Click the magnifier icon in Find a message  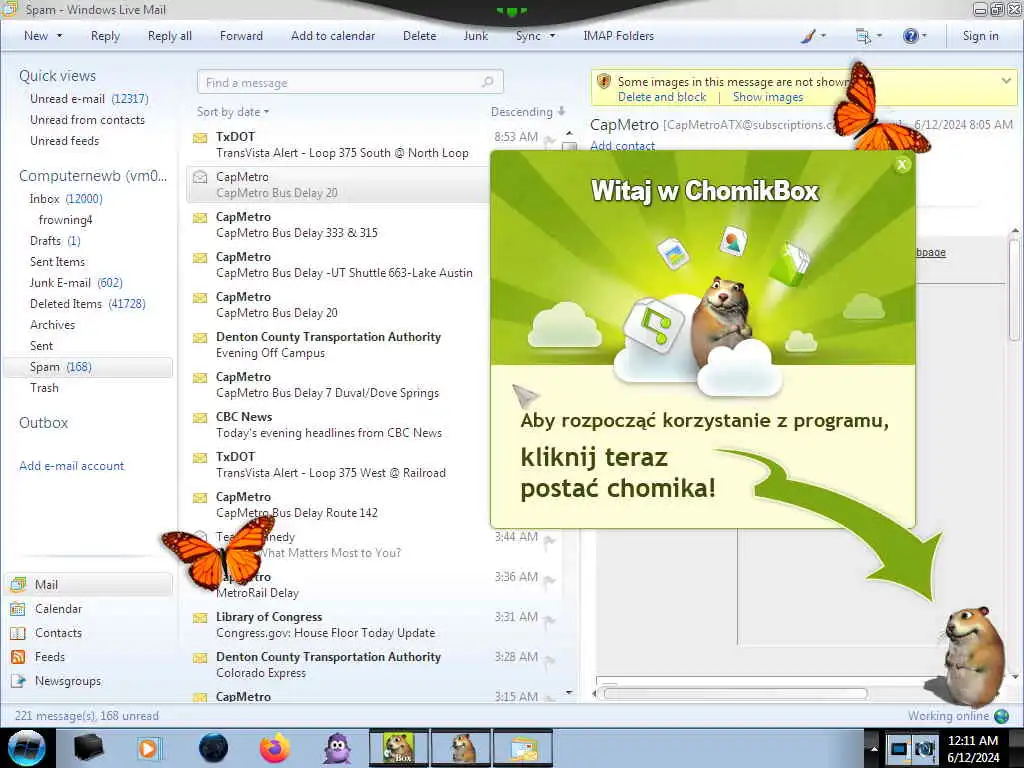487,82
